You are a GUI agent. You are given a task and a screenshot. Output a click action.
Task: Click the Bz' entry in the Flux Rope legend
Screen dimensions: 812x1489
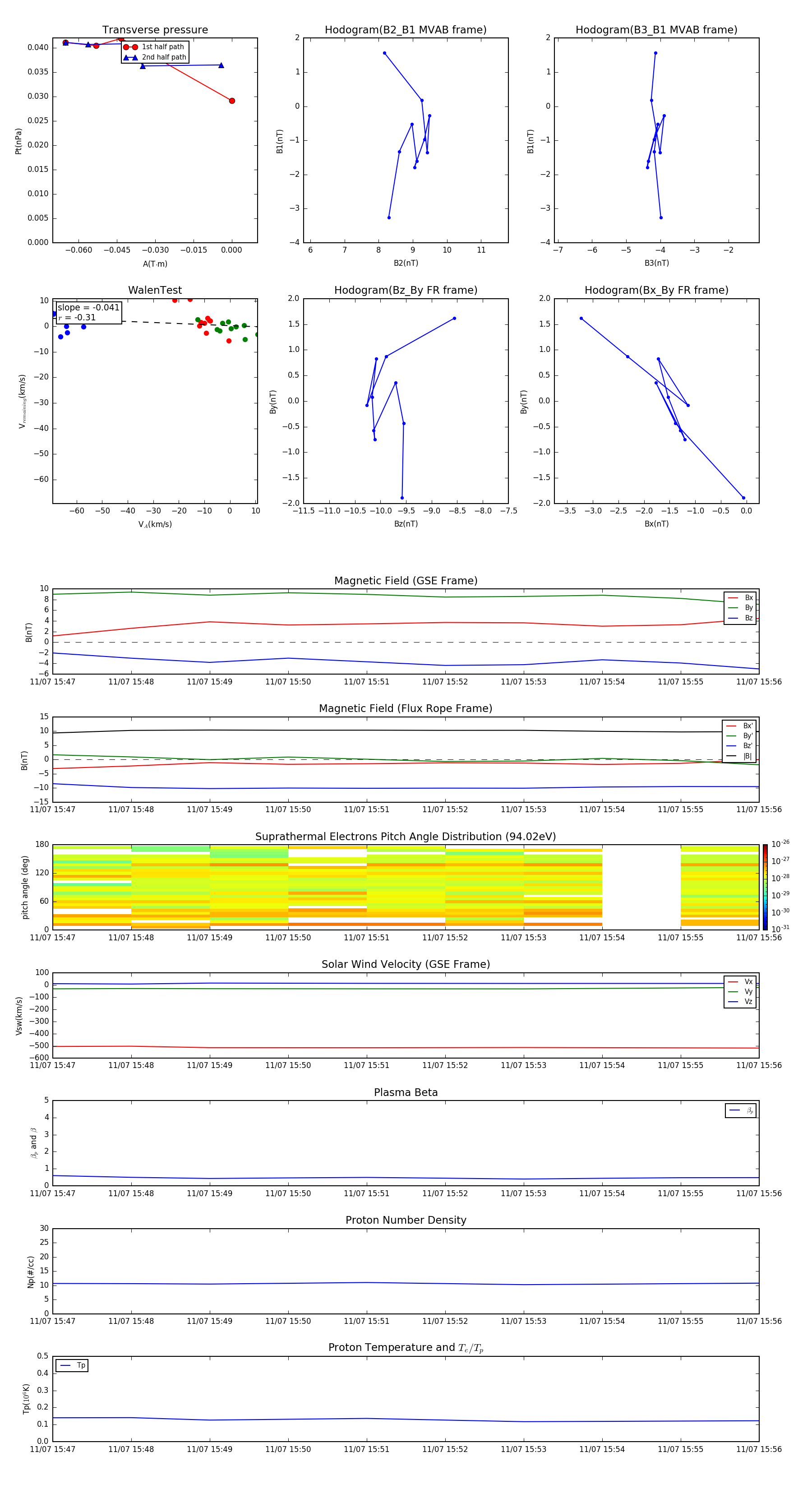(x=740, y=746)
